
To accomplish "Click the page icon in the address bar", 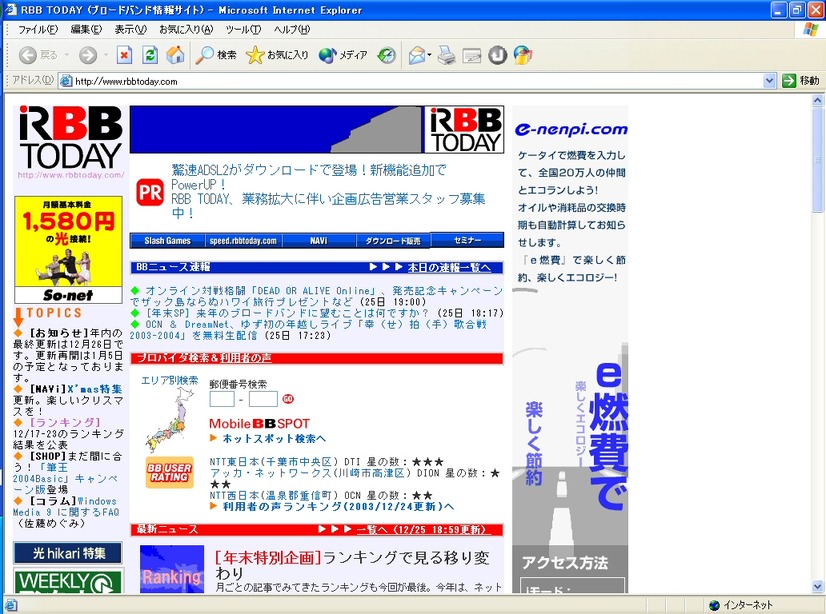I will (x=66, y=81).
